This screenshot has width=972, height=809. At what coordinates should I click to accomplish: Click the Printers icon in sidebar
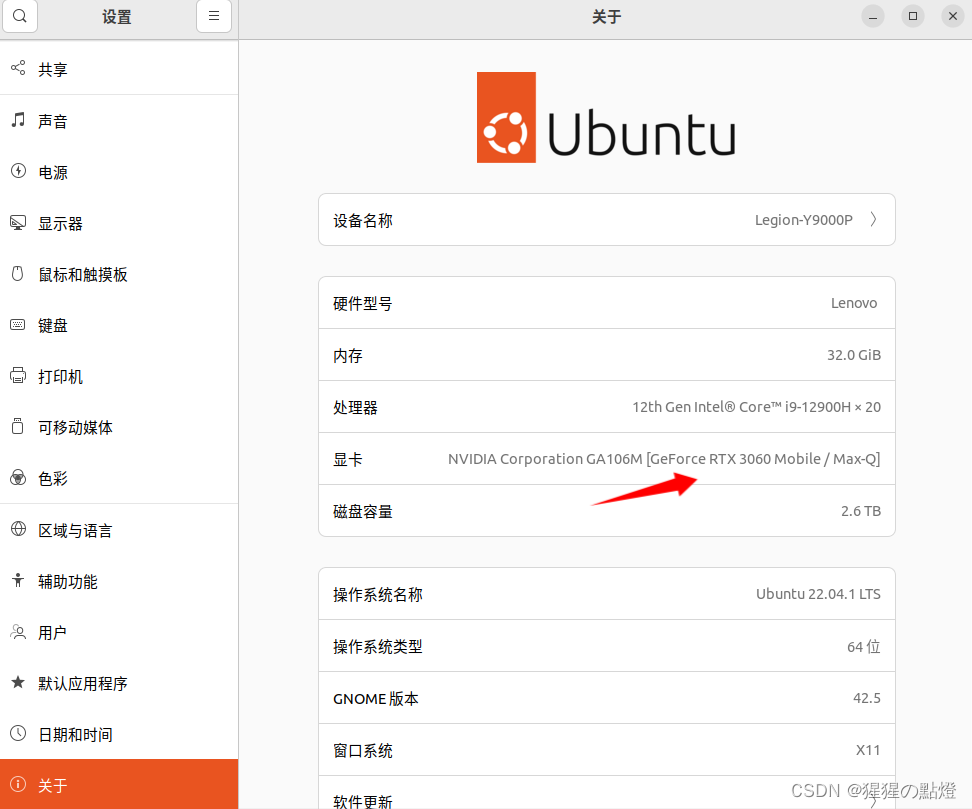click(x=18, y=375)
